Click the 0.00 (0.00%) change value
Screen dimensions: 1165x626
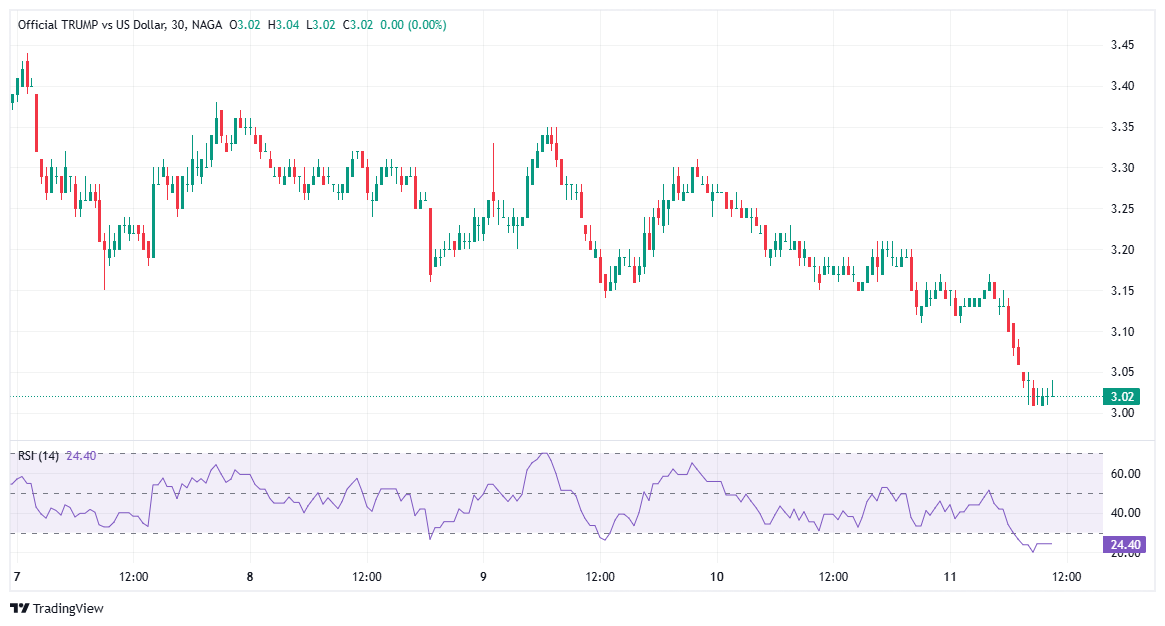tap(413, 24)
